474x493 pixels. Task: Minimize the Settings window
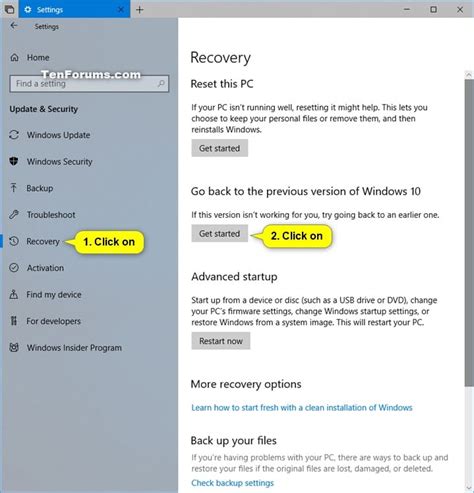pyautogui.click(x=407, y=9)
